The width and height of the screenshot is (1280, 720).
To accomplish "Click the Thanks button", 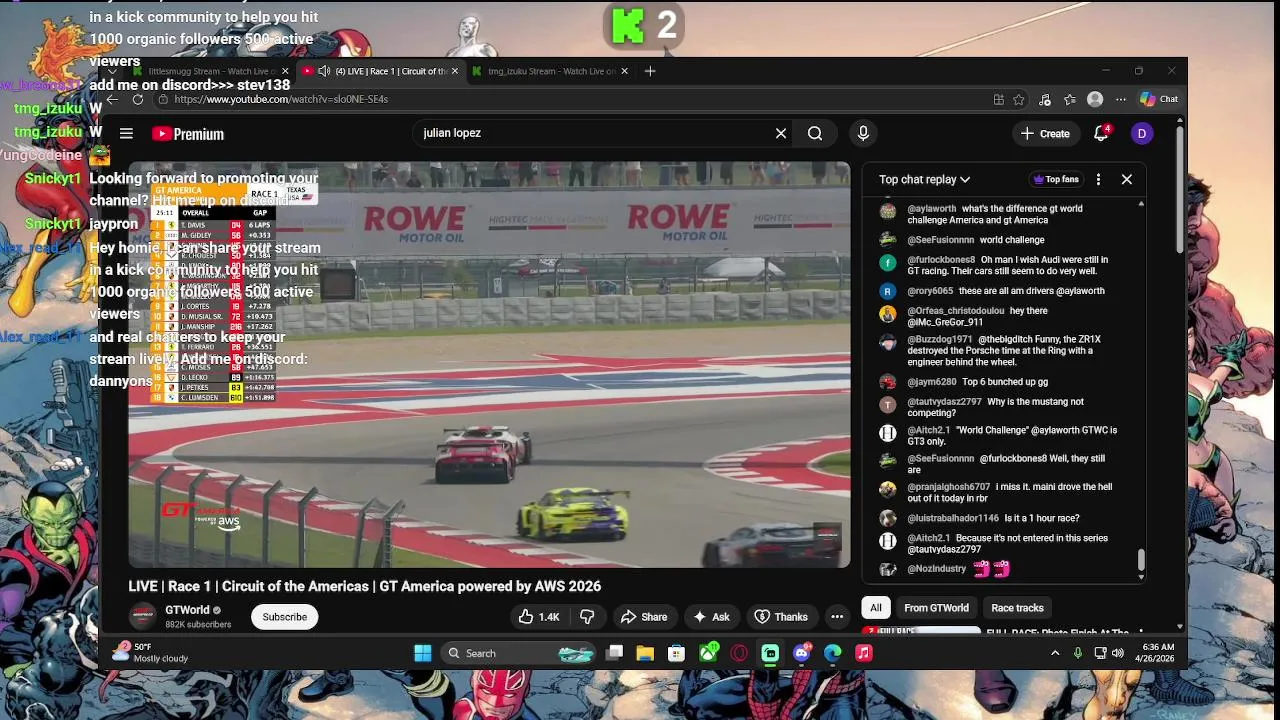I will pos(781,617).
